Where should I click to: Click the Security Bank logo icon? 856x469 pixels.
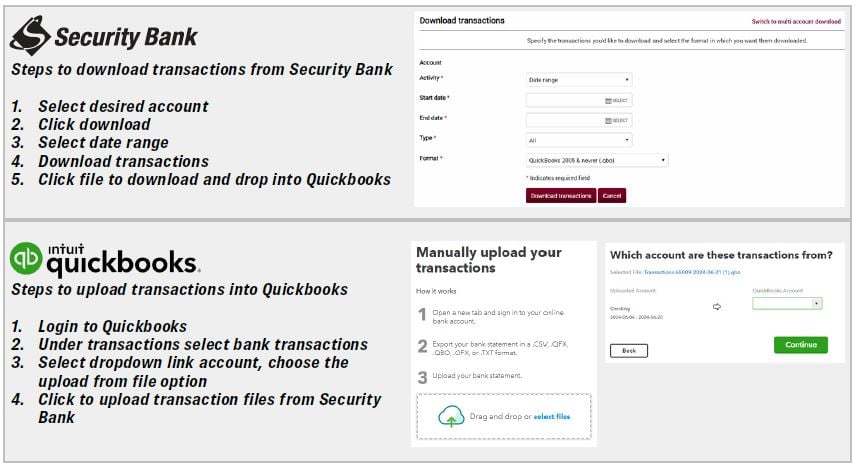pos(30,35)
